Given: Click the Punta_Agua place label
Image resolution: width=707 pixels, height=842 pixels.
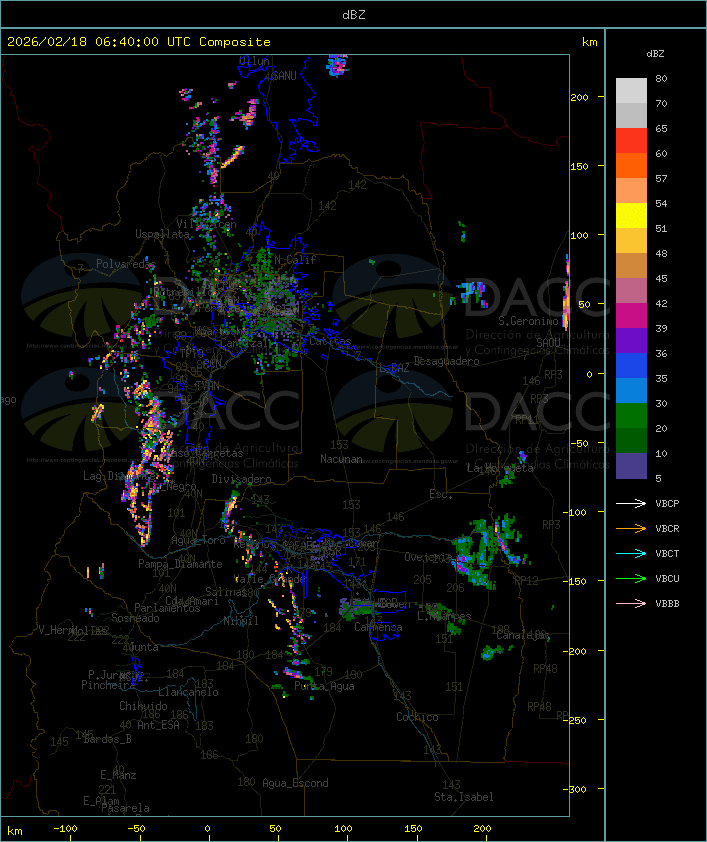Looking at the screenshot, I should [324, 686].
